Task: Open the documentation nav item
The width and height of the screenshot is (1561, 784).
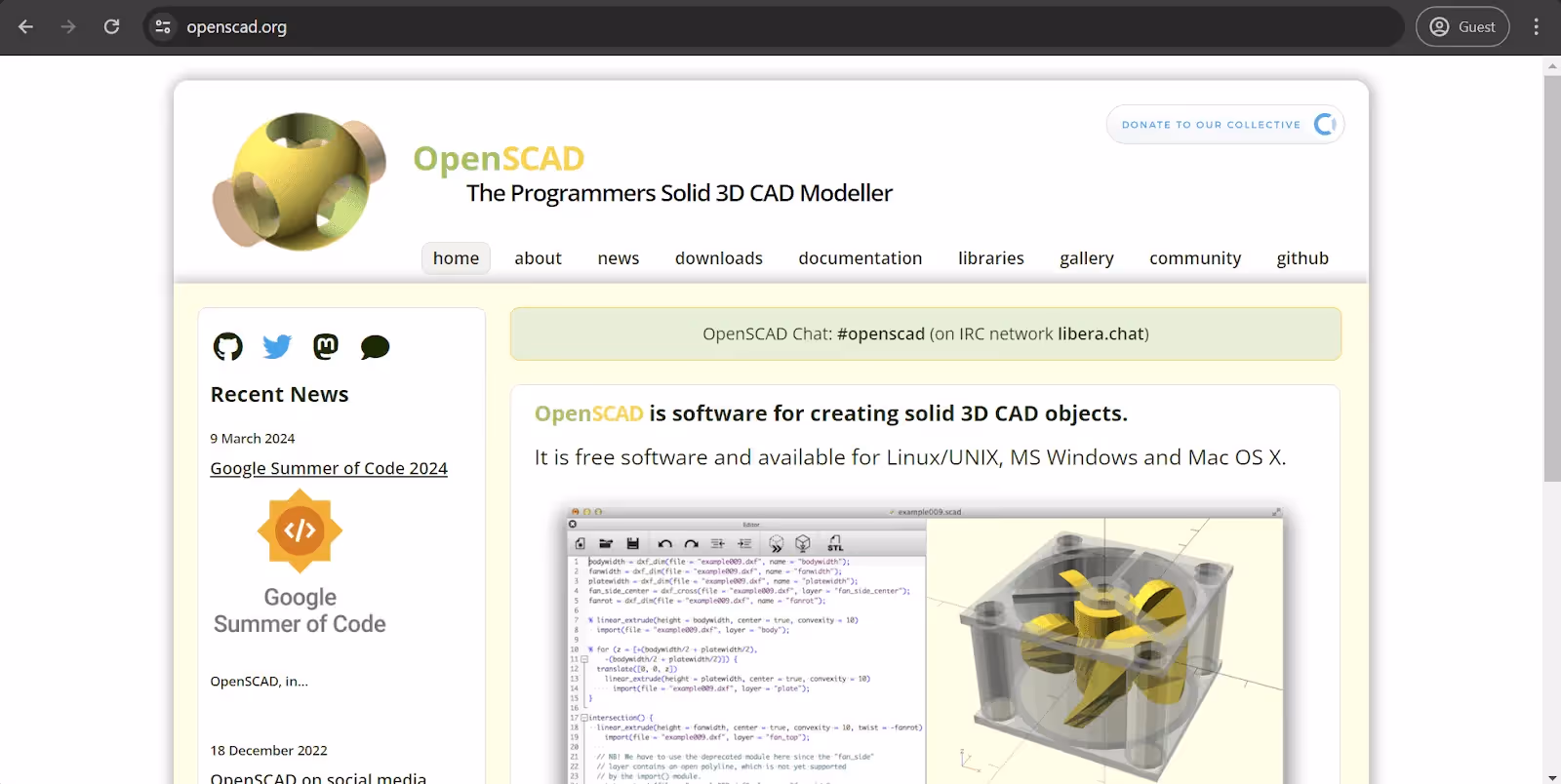Action: 861,258
